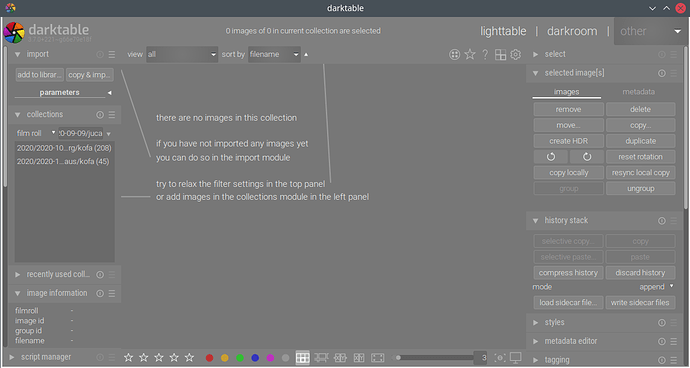Set four-star rating in bottom bar
The height and width of the screenshot is (368, 690).
pyautogui.click(x=174, y=357)
